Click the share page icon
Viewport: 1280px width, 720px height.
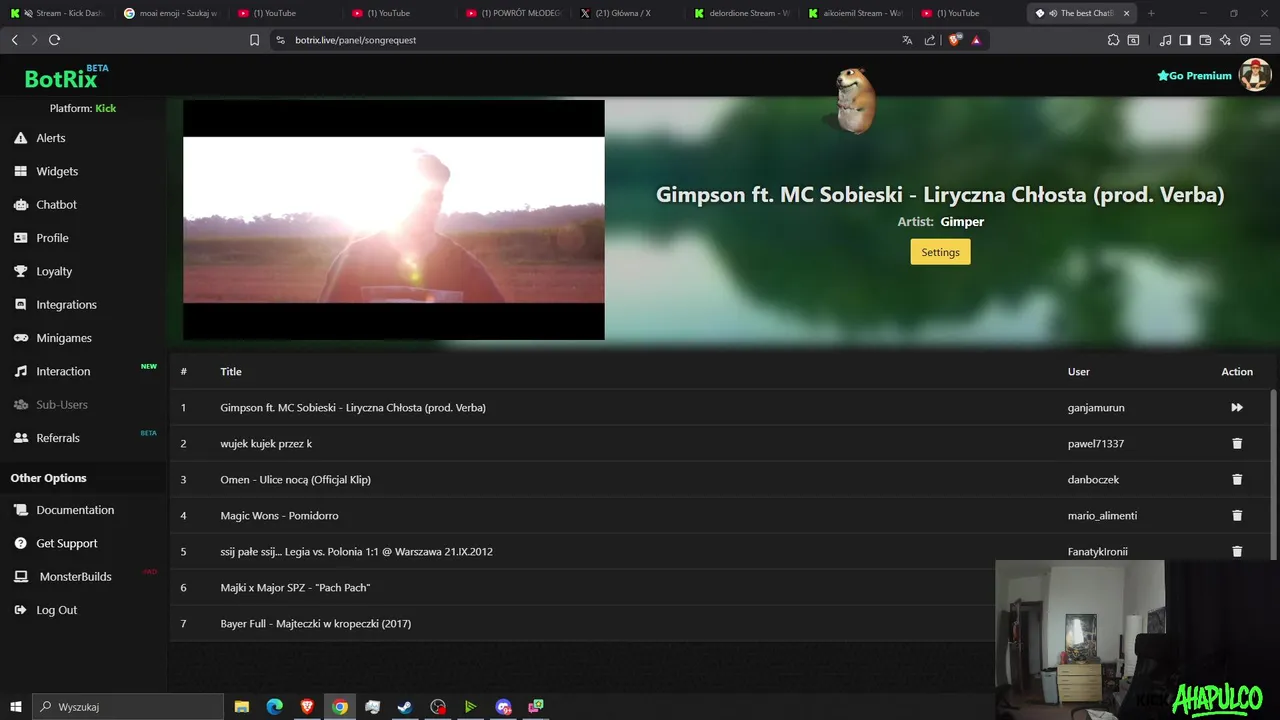[930, 40]
